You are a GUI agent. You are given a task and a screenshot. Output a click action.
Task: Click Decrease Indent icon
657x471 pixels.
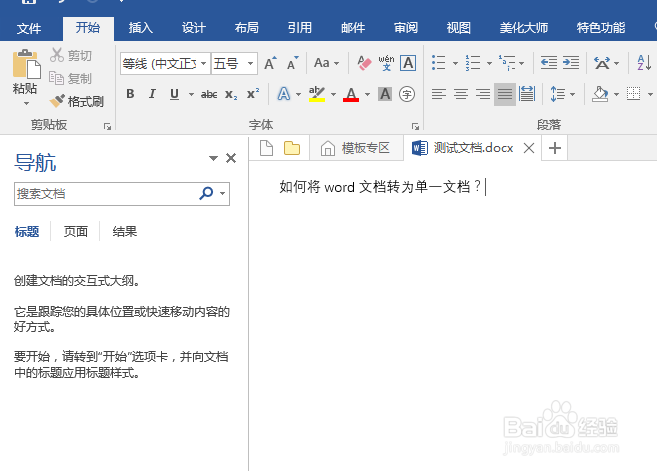click(548, 63)
